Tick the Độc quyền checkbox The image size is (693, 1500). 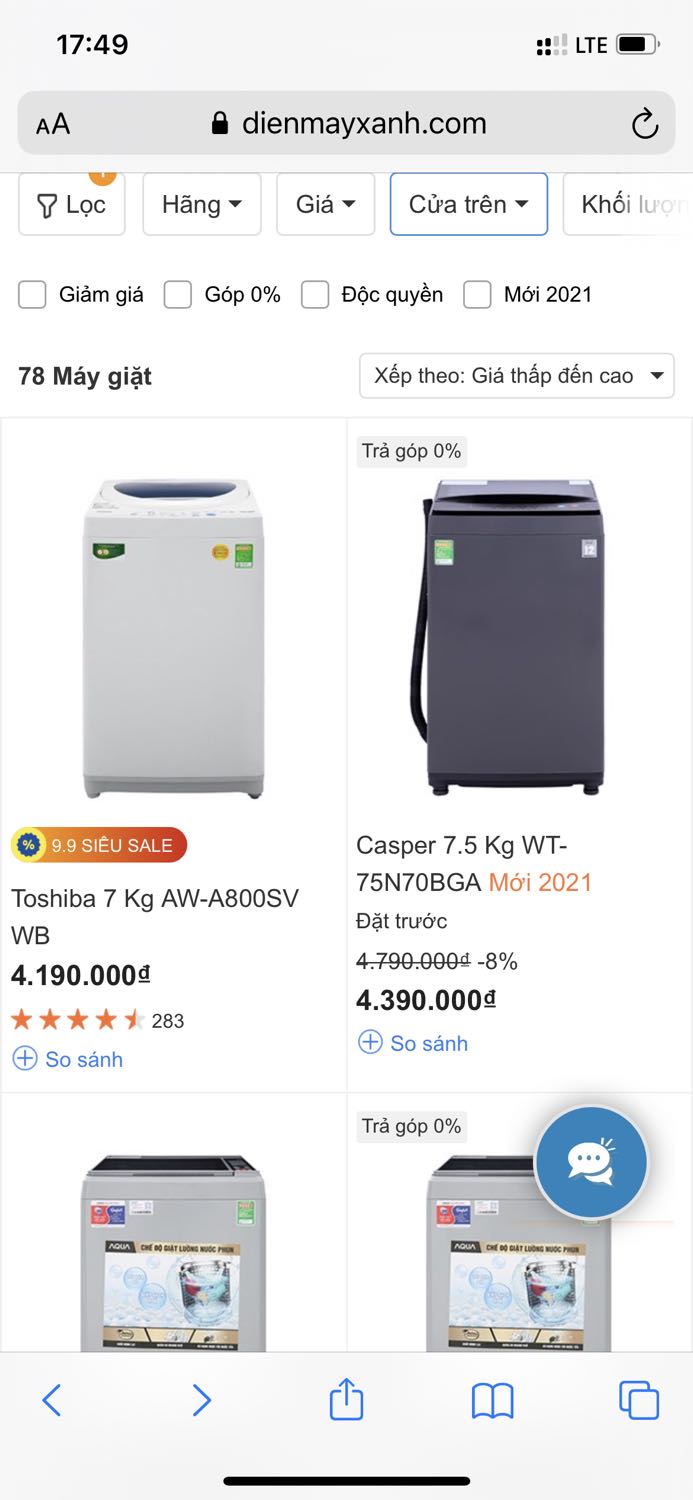click(316, 295)
